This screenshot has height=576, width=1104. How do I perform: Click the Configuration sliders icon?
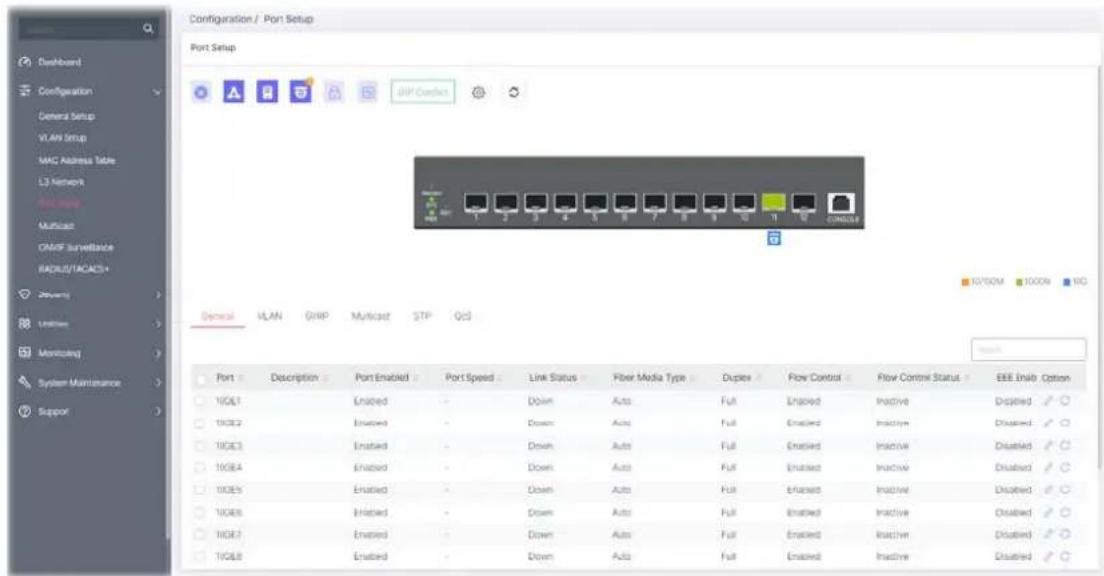23,91
